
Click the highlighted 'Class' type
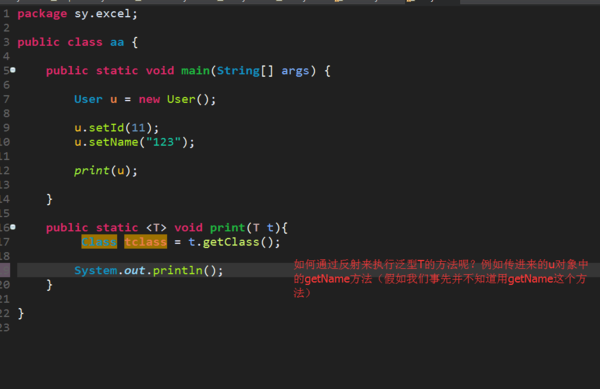pyautogui.click(x=99, y=242)
